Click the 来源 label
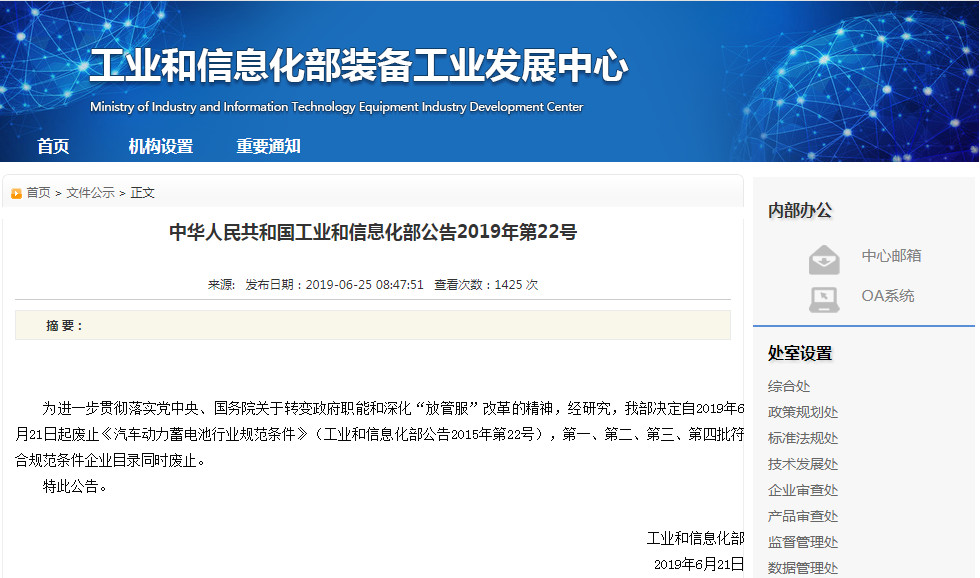Image resolution: width=980 pixels, height=578 pixels. pos(221,285)
